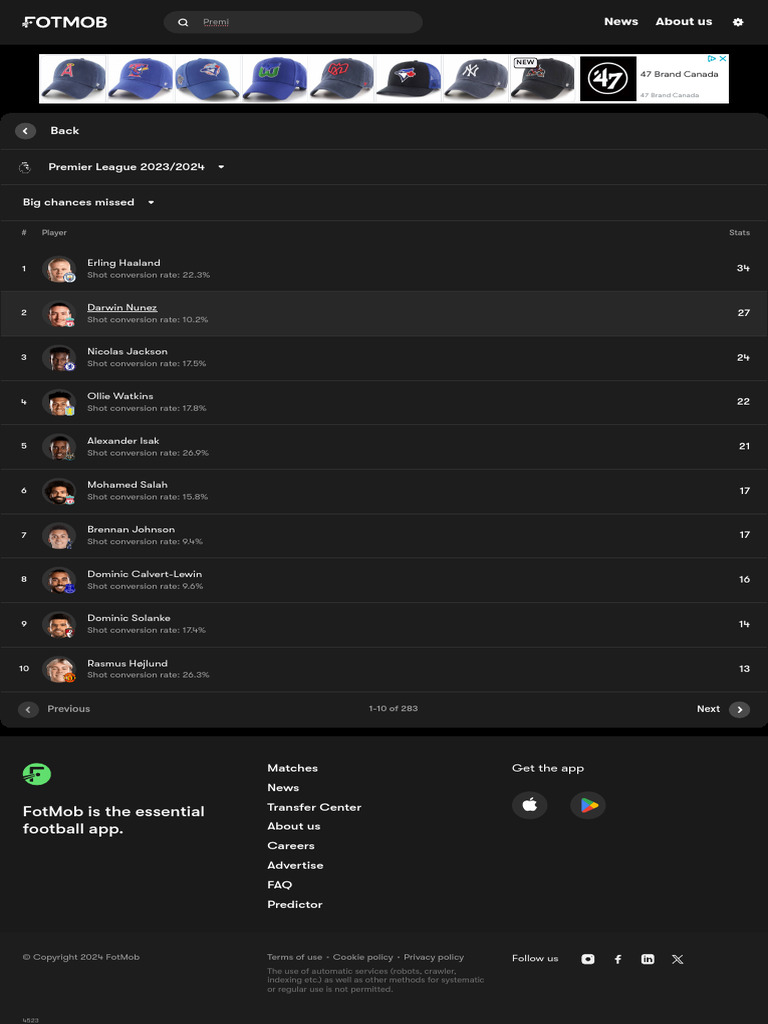
Task: Click the search input field
Action: point(300,22)
